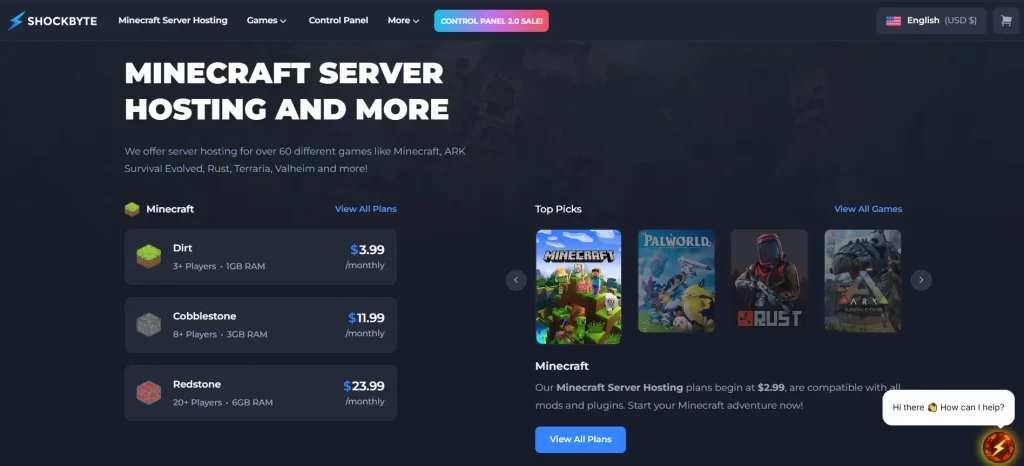Open the English (USD $) language selector
Image resolution: width=1024 pixels, height=466 pixels.
click(x=931, y=21)
